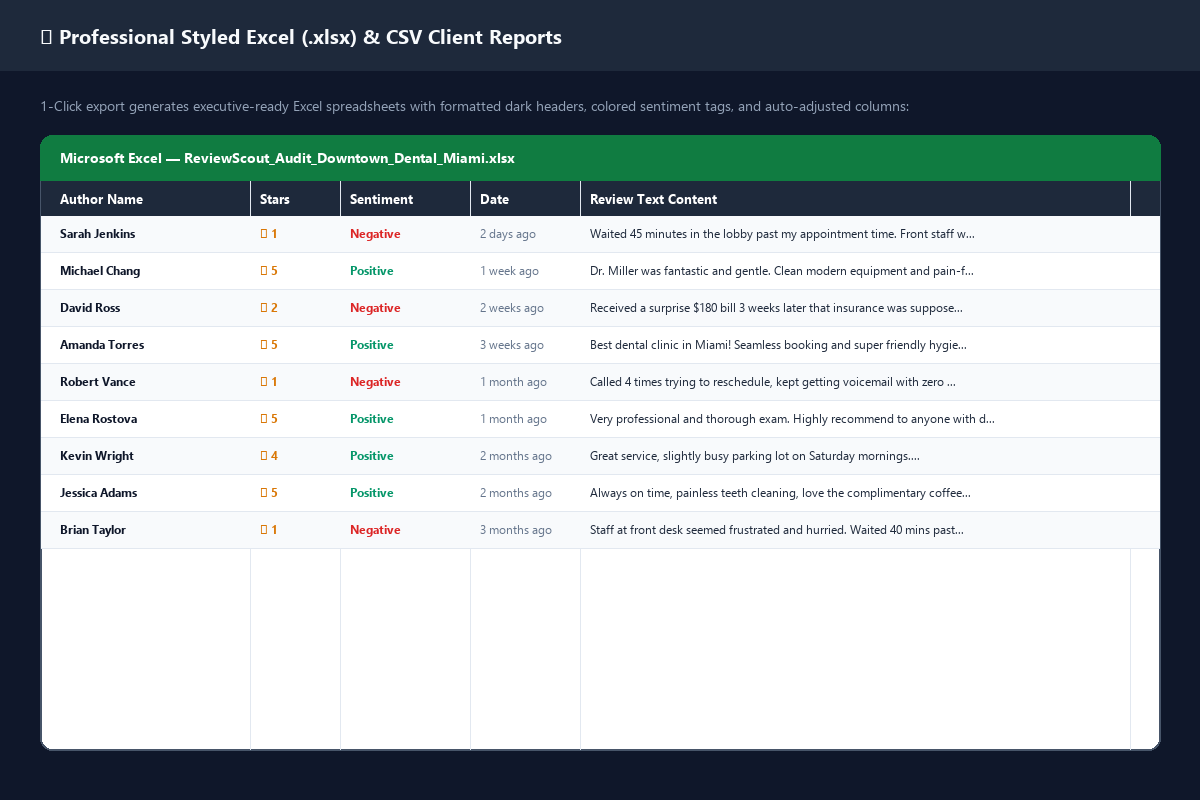This screenshot has width=1200, height=800.
Task: Click Negative sentiment tag for Sarah Jenkins
Action: coord(375,234)
